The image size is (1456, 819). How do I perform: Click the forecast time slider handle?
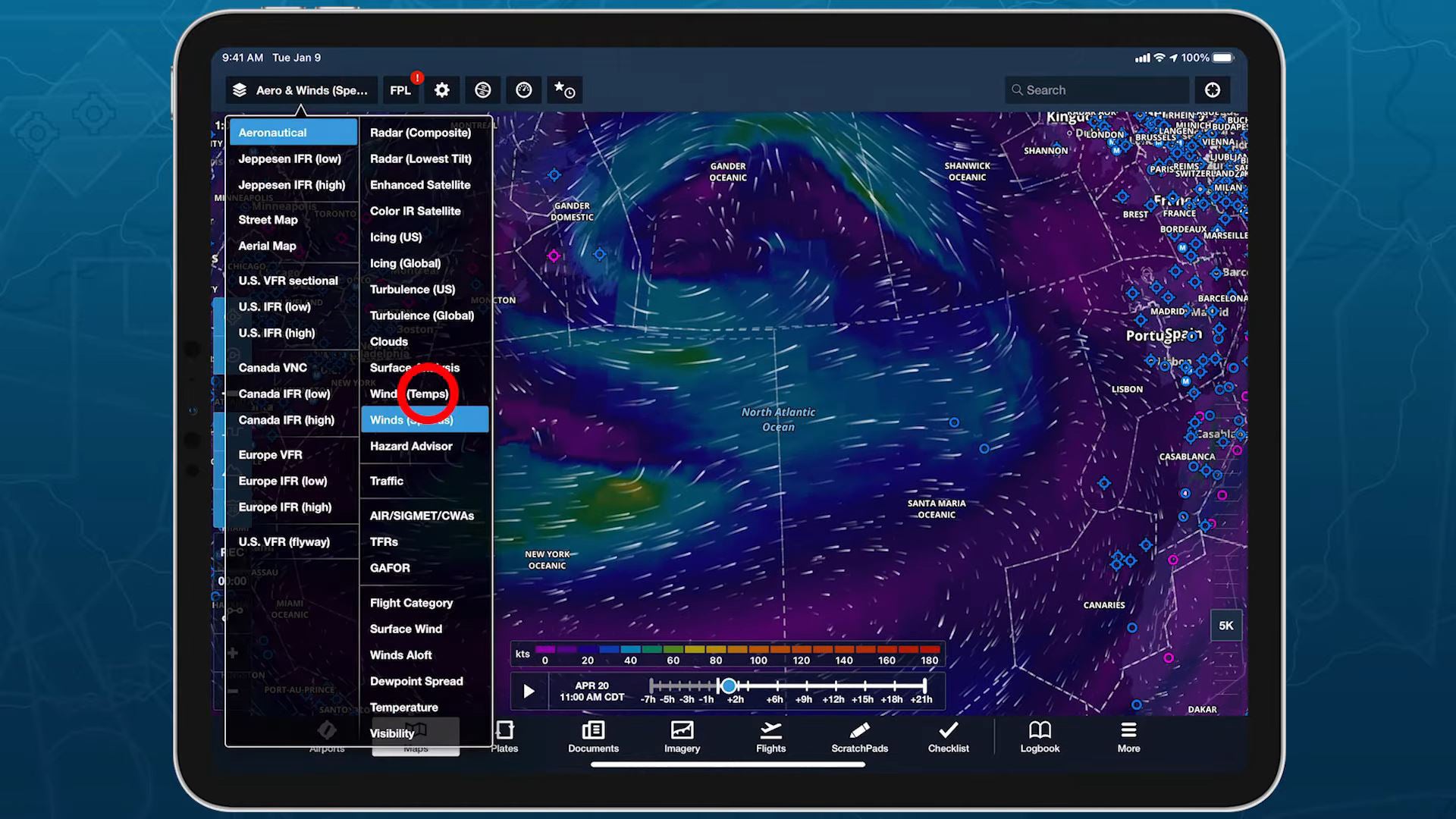pyautogui.click(x=728, y=686)
